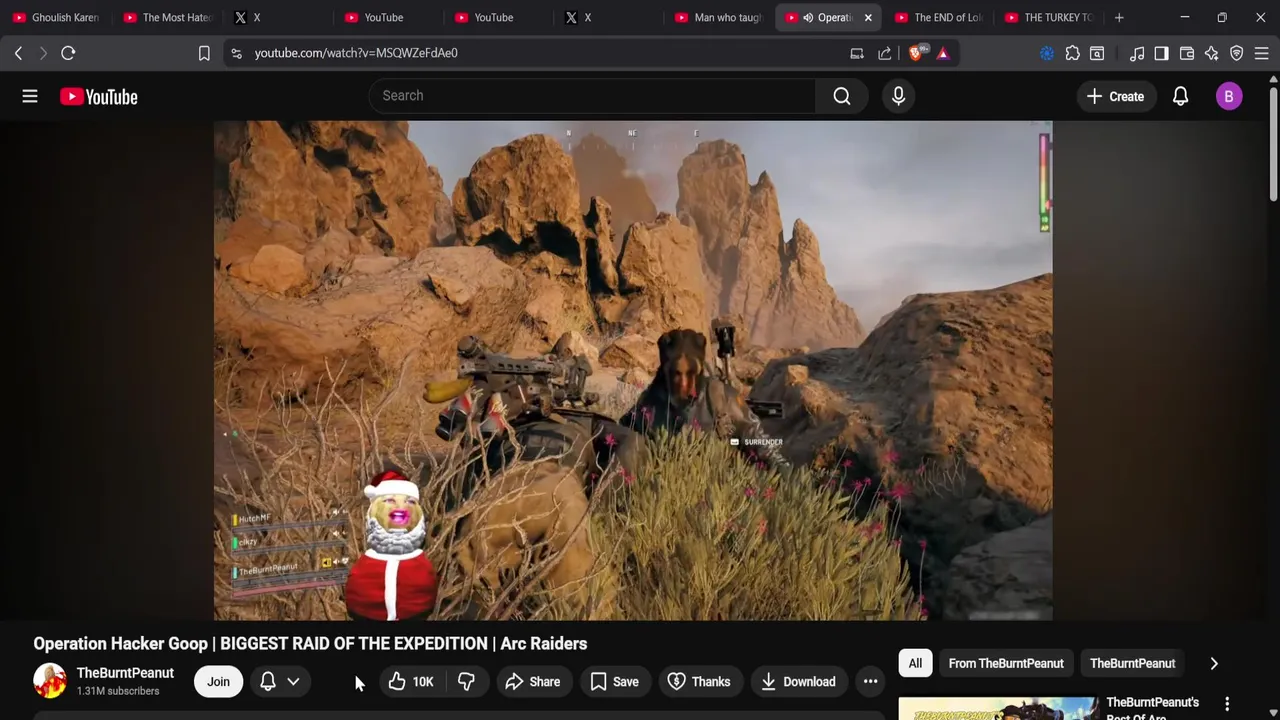Go to the YouTube home logo
Screen dimensions: 1280x720
[x=98, y=96]
